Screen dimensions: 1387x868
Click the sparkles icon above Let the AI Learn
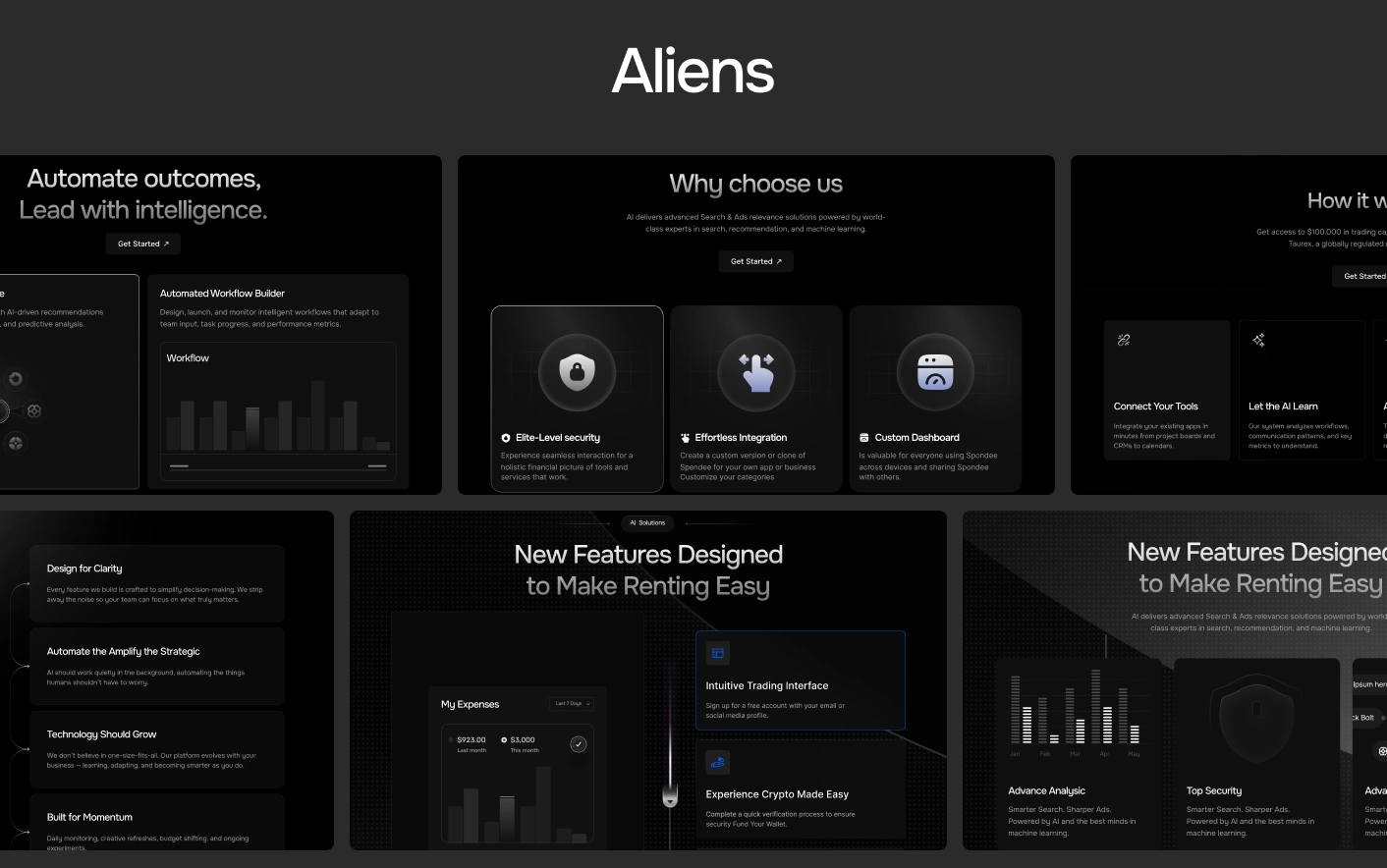tap(1258, 340)
